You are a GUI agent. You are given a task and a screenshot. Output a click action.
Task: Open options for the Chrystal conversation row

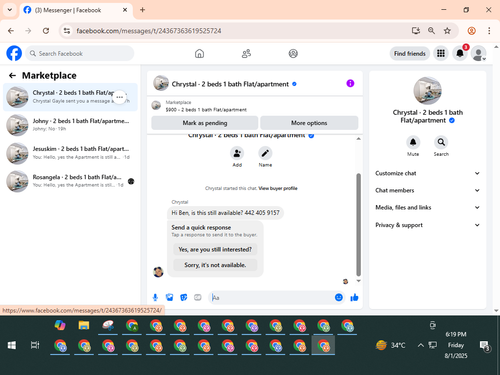[120, 97]
